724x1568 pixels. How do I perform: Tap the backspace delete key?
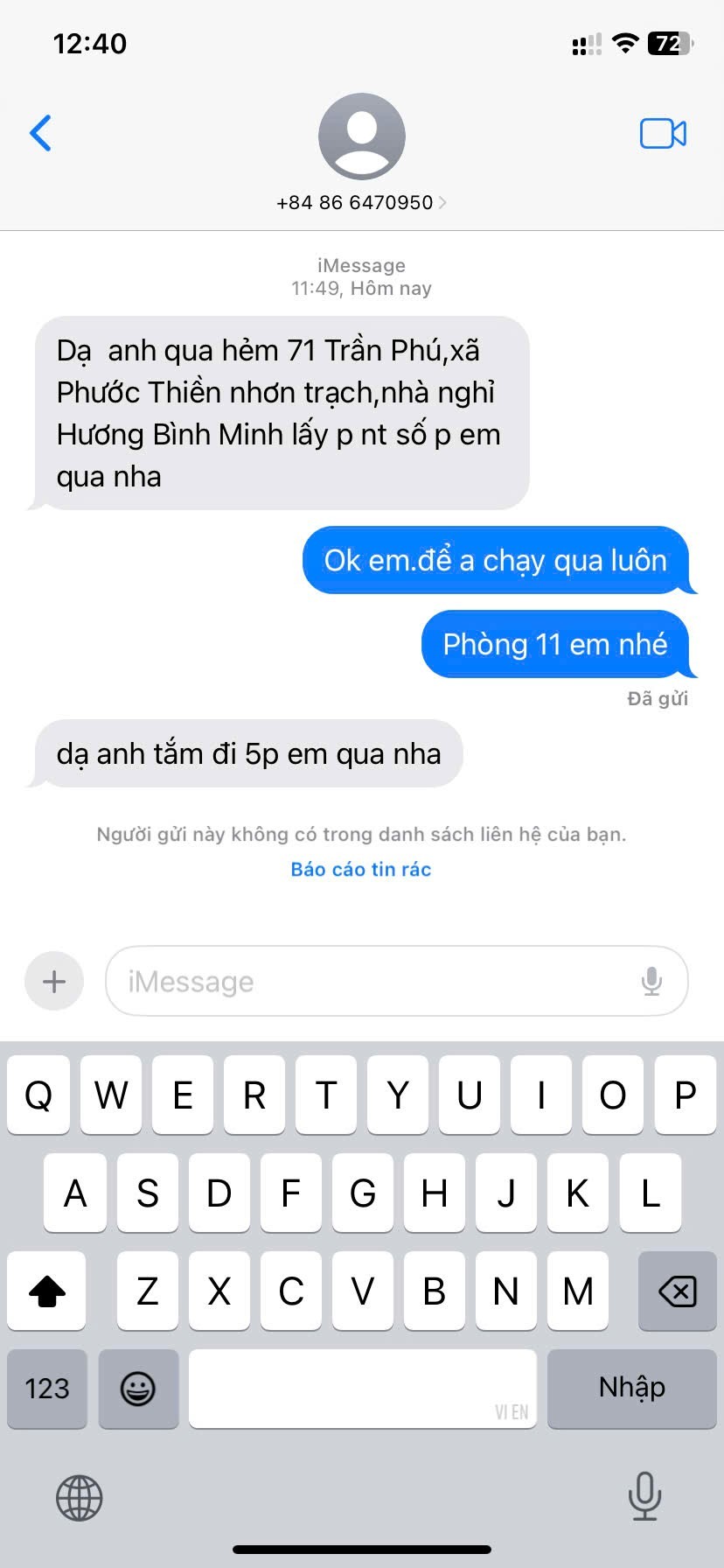(677, 1291)
